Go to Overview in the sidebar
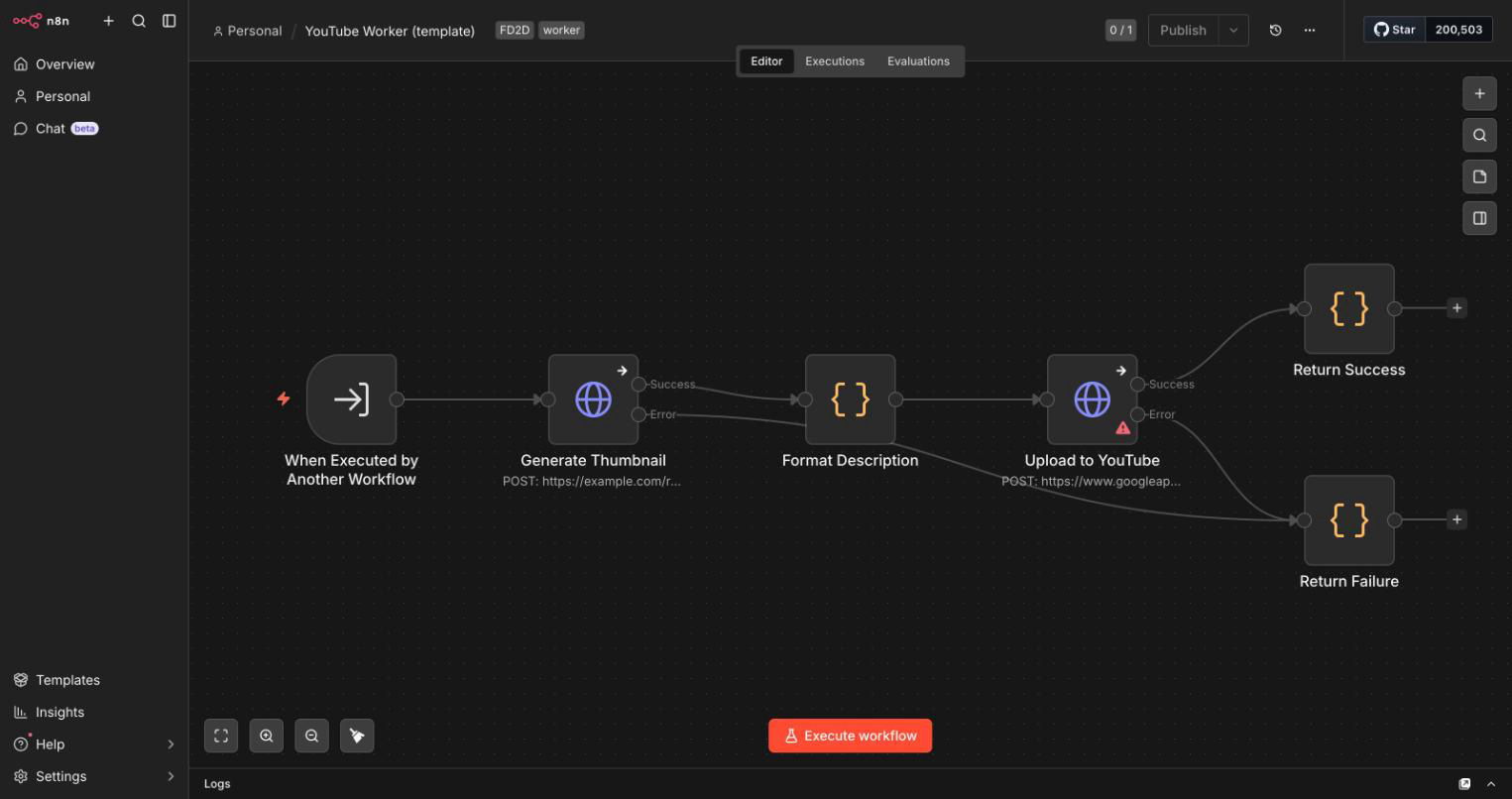 click(94, 64)
